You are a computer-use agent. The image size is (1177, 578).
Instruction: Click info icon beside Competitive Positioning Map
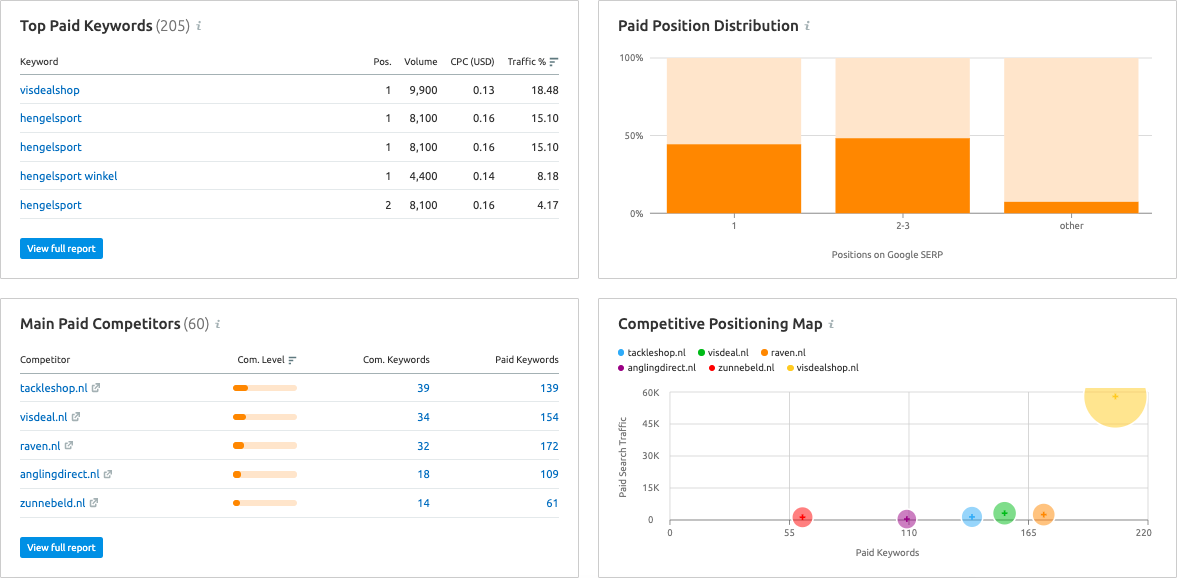831,325
